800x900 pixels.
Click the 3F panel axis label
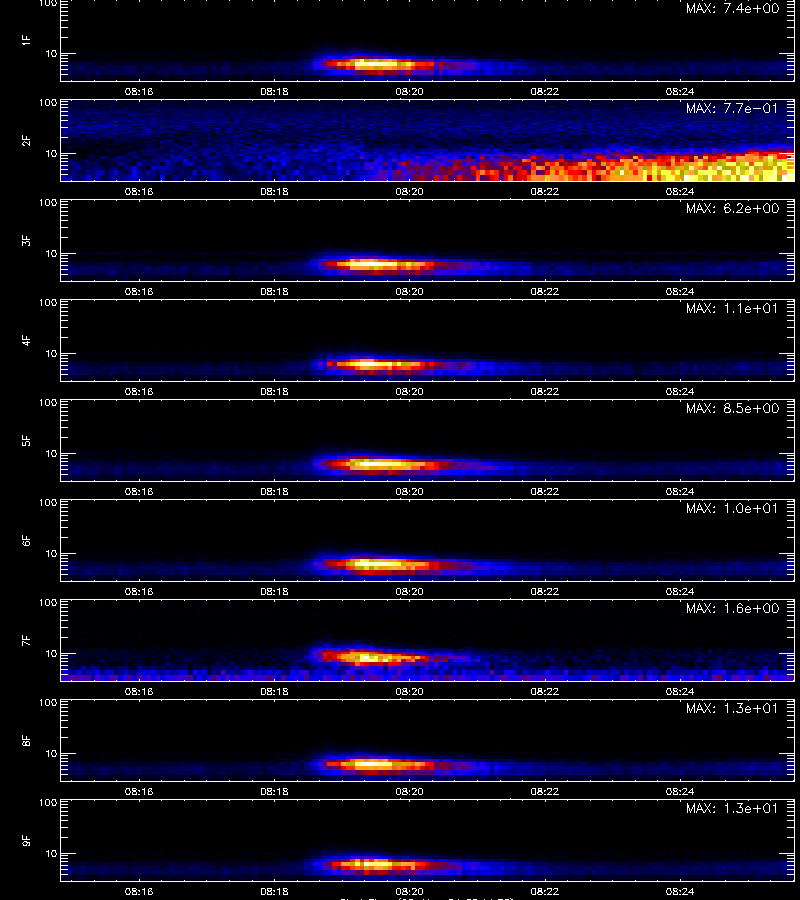coord(26,240)
